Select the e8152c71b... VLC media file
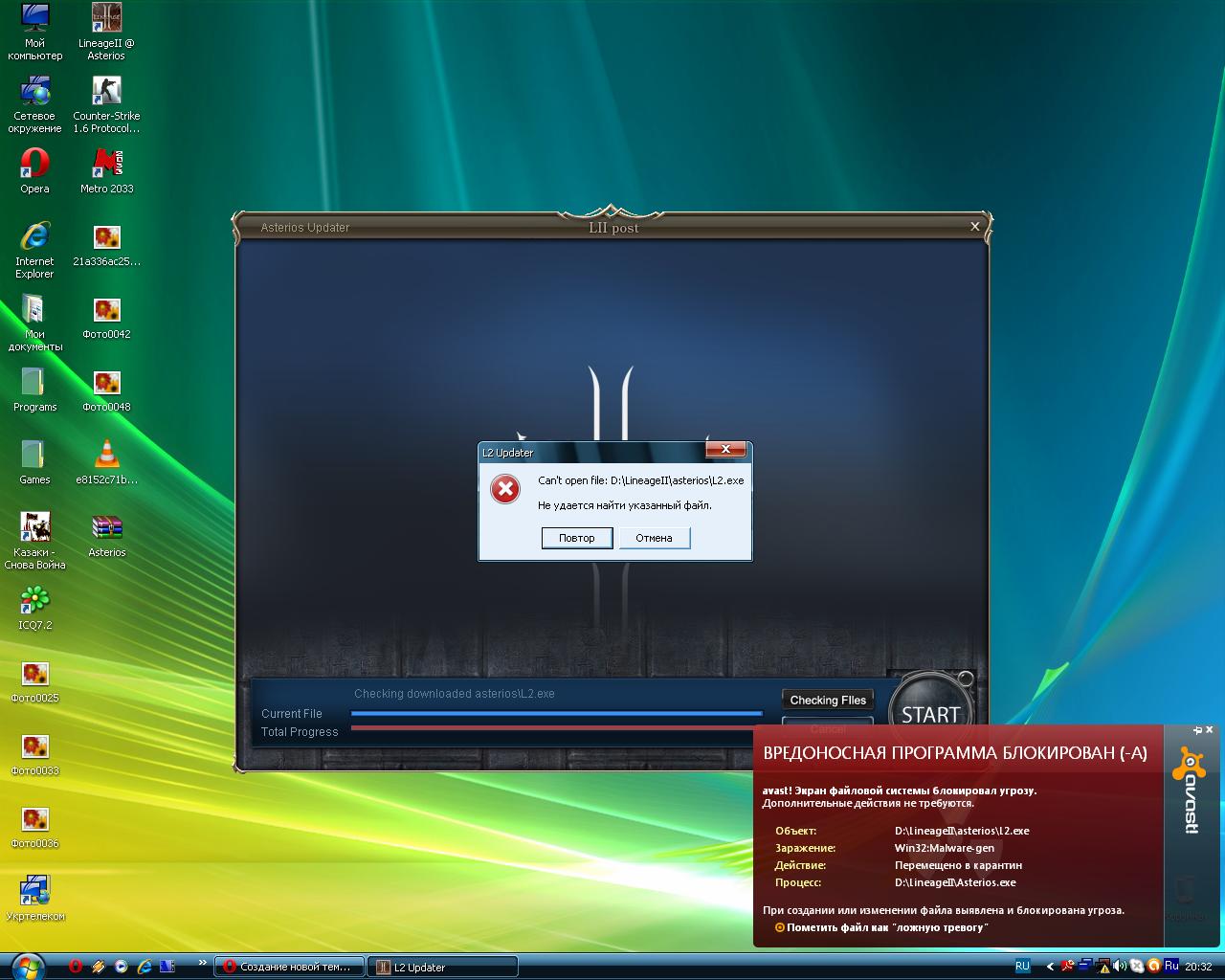 click(x=106, y=463)
